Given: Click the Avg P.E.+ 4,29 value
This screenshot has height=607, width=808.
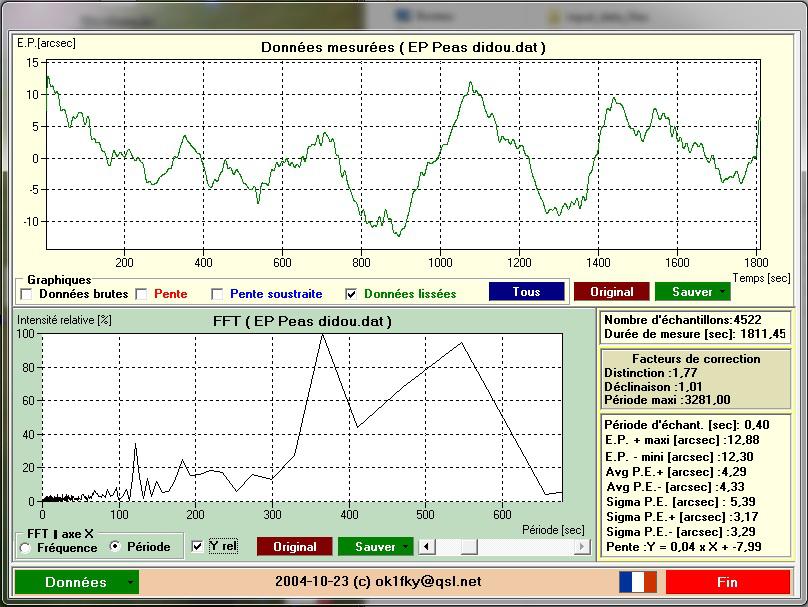Looking at the screenshot, I should click(676, 472).
